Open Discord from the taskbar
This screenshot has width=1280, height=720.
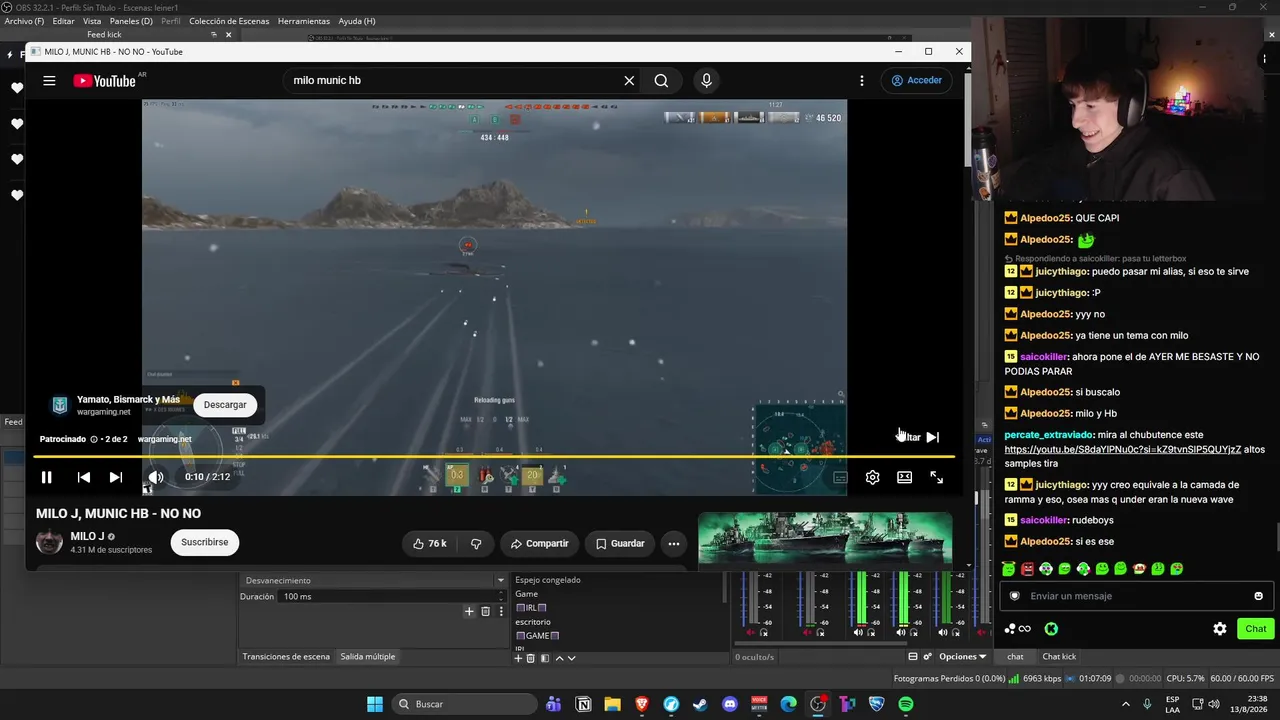pyautogui.click(x=730, y=704)
